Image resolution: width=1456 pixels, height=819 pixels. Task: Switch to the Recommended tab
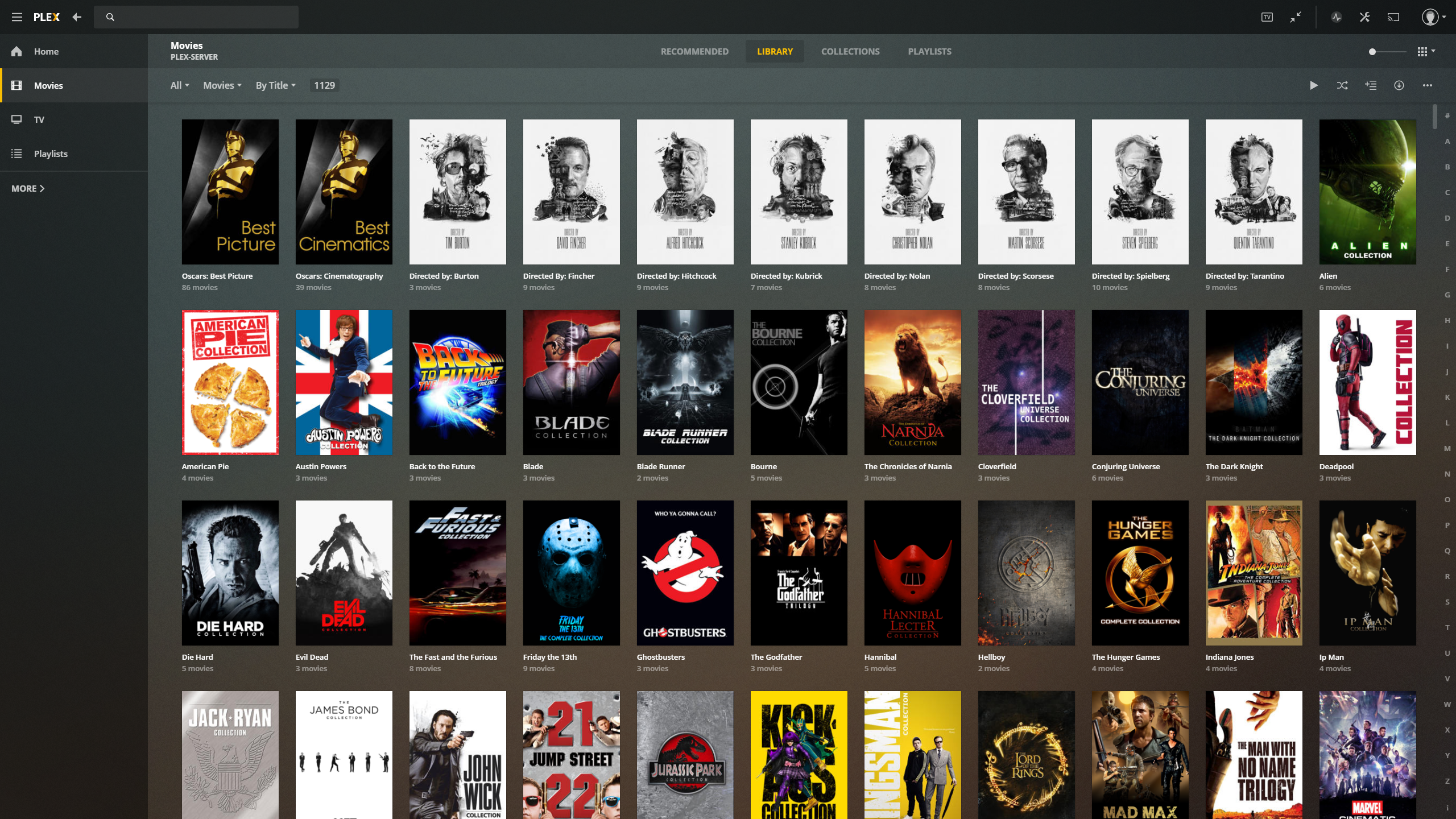point(694,51)
